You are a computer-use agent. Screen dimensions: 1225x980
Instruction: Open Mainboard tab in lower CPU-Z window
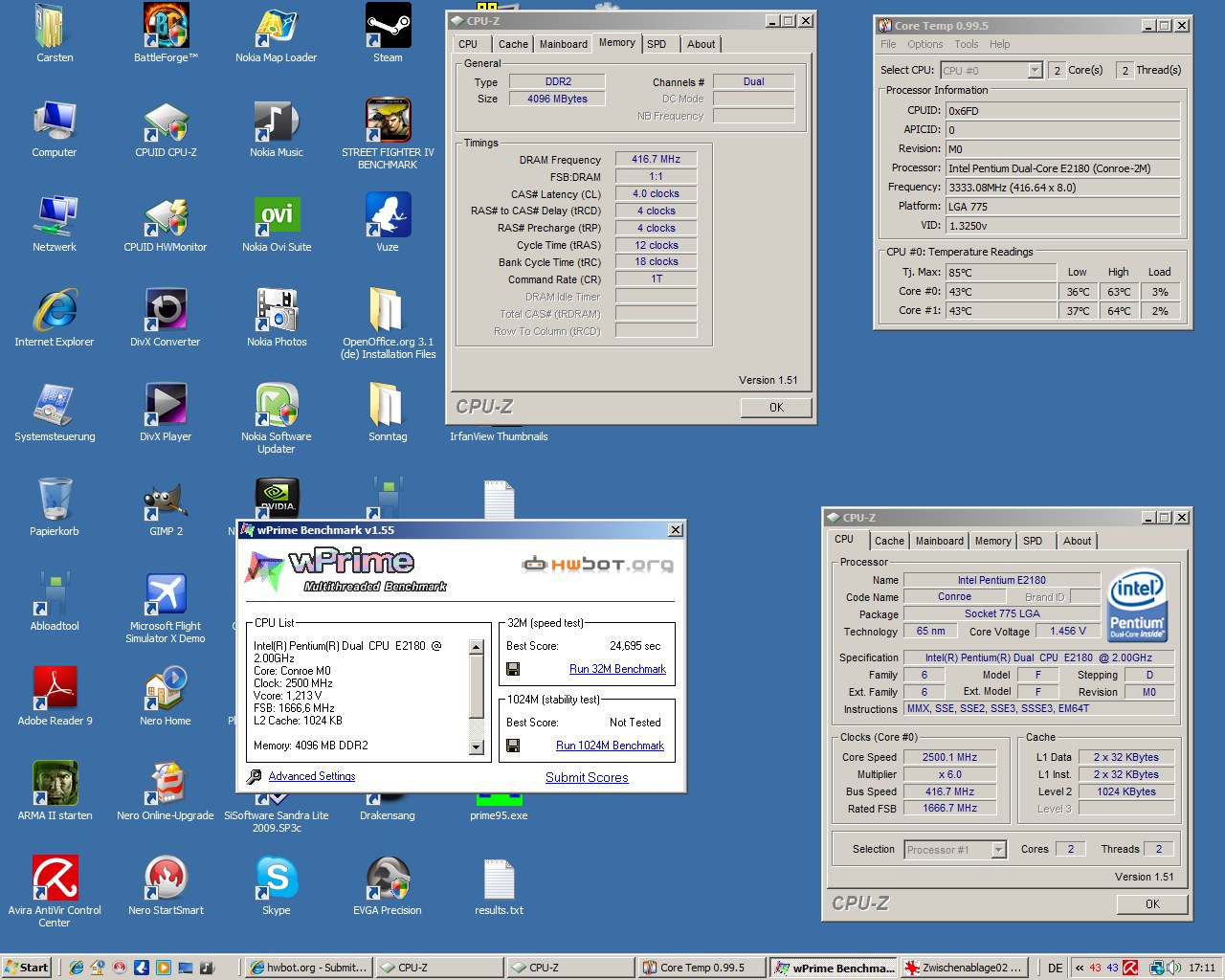coord(940,541)
